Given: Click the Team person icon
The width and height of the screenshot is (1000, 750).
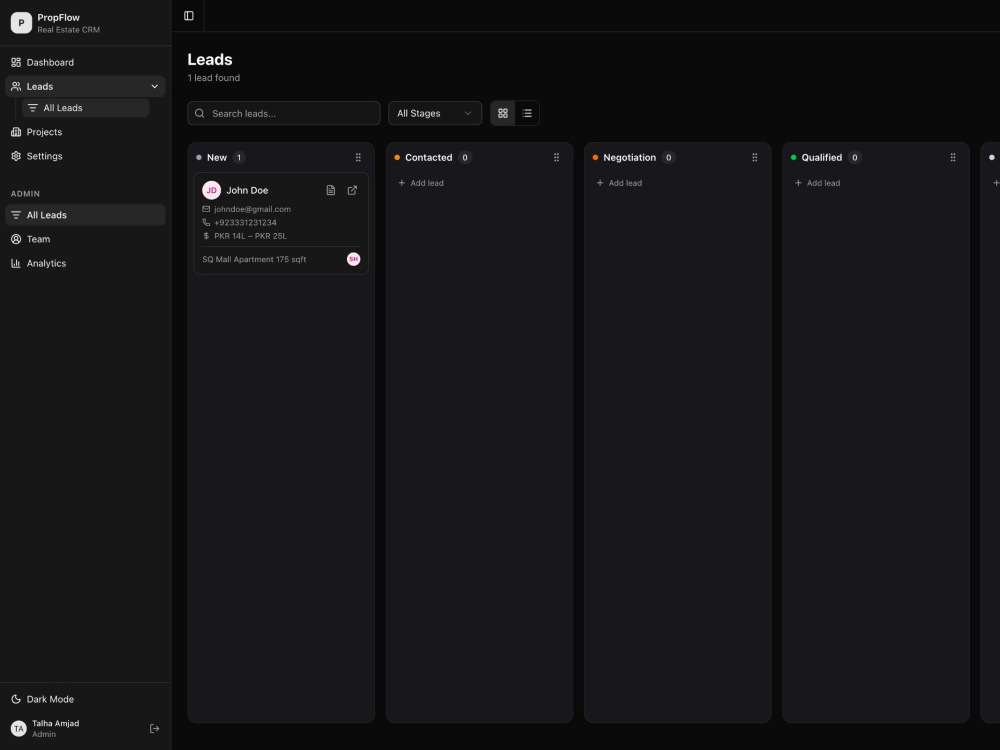Looking at the screenshot, I should [16, 239].
